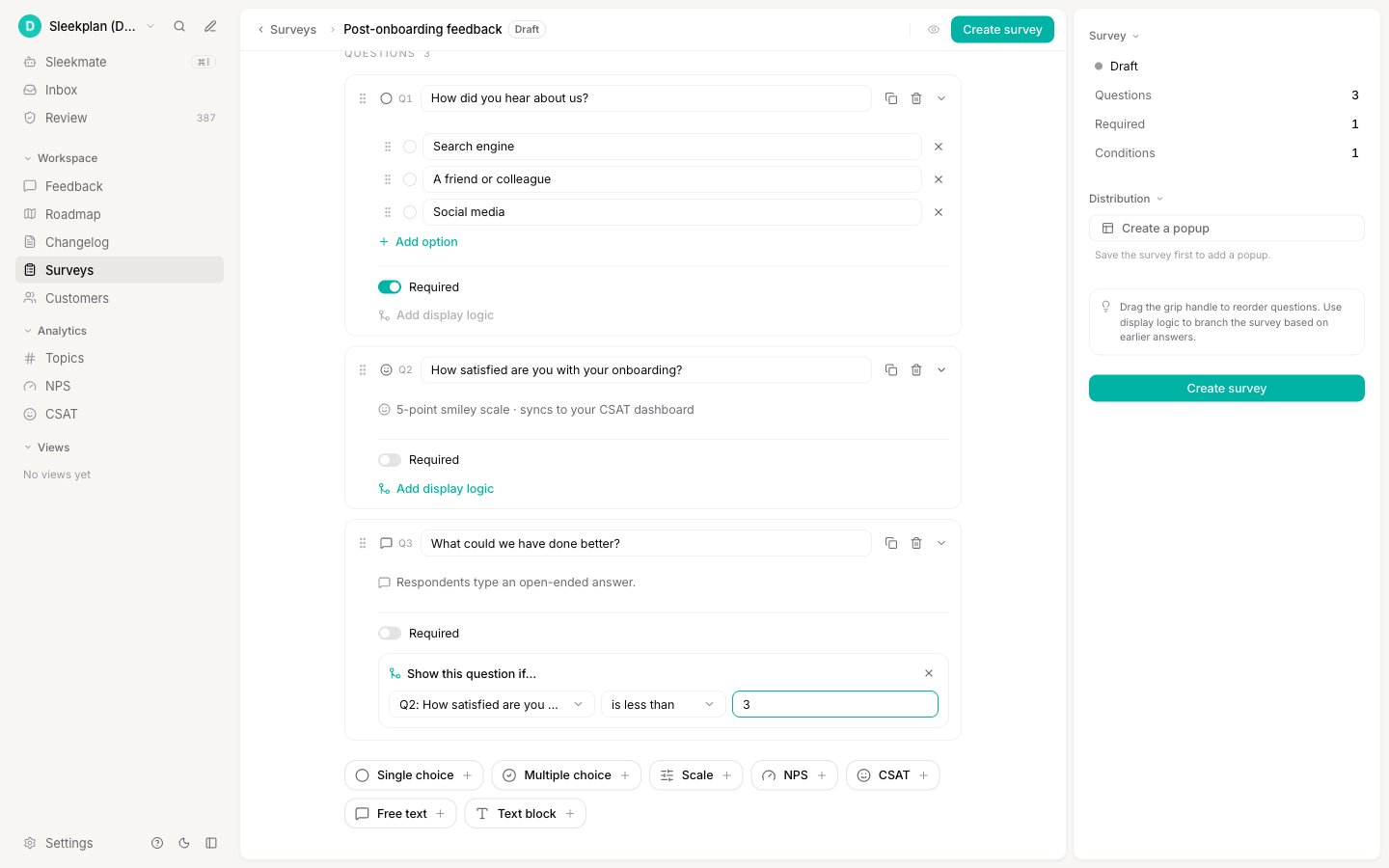
Task: Click Create survey button in right panel
Action: (1227, 389)
